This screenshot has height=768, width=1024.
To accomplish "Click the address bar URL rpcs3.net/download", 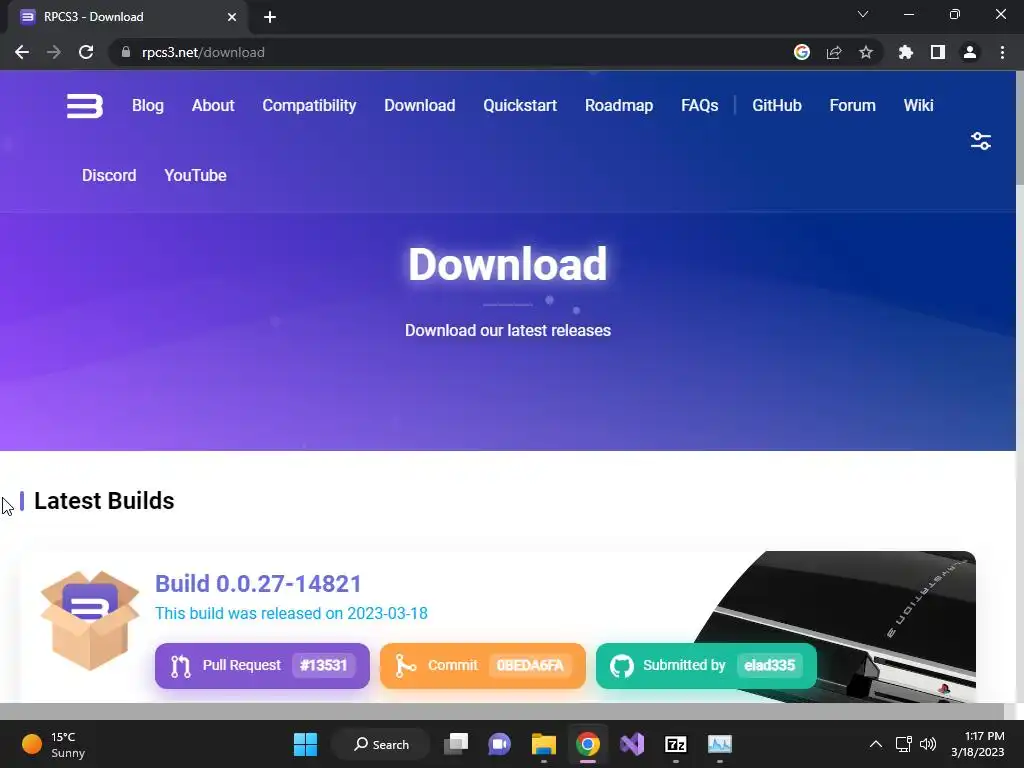I will (203, 52).
